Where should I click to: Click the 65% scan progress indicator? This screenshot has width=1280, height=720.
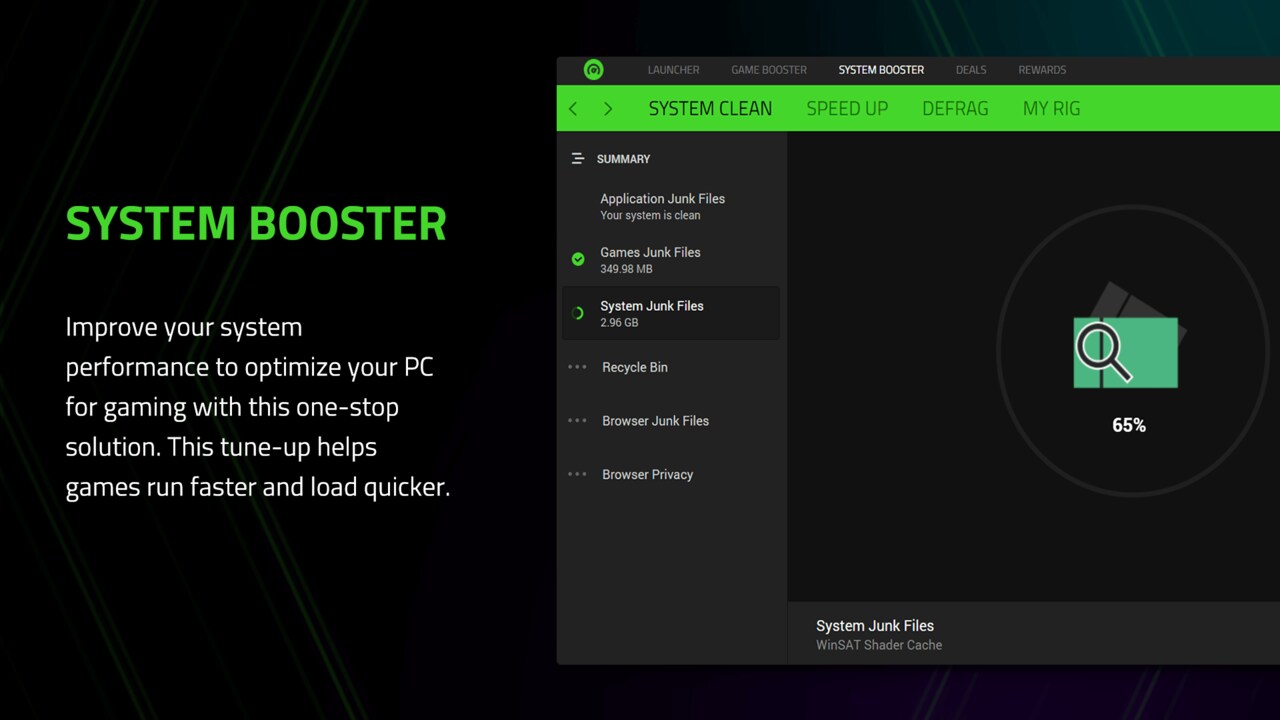[1129, 425]
